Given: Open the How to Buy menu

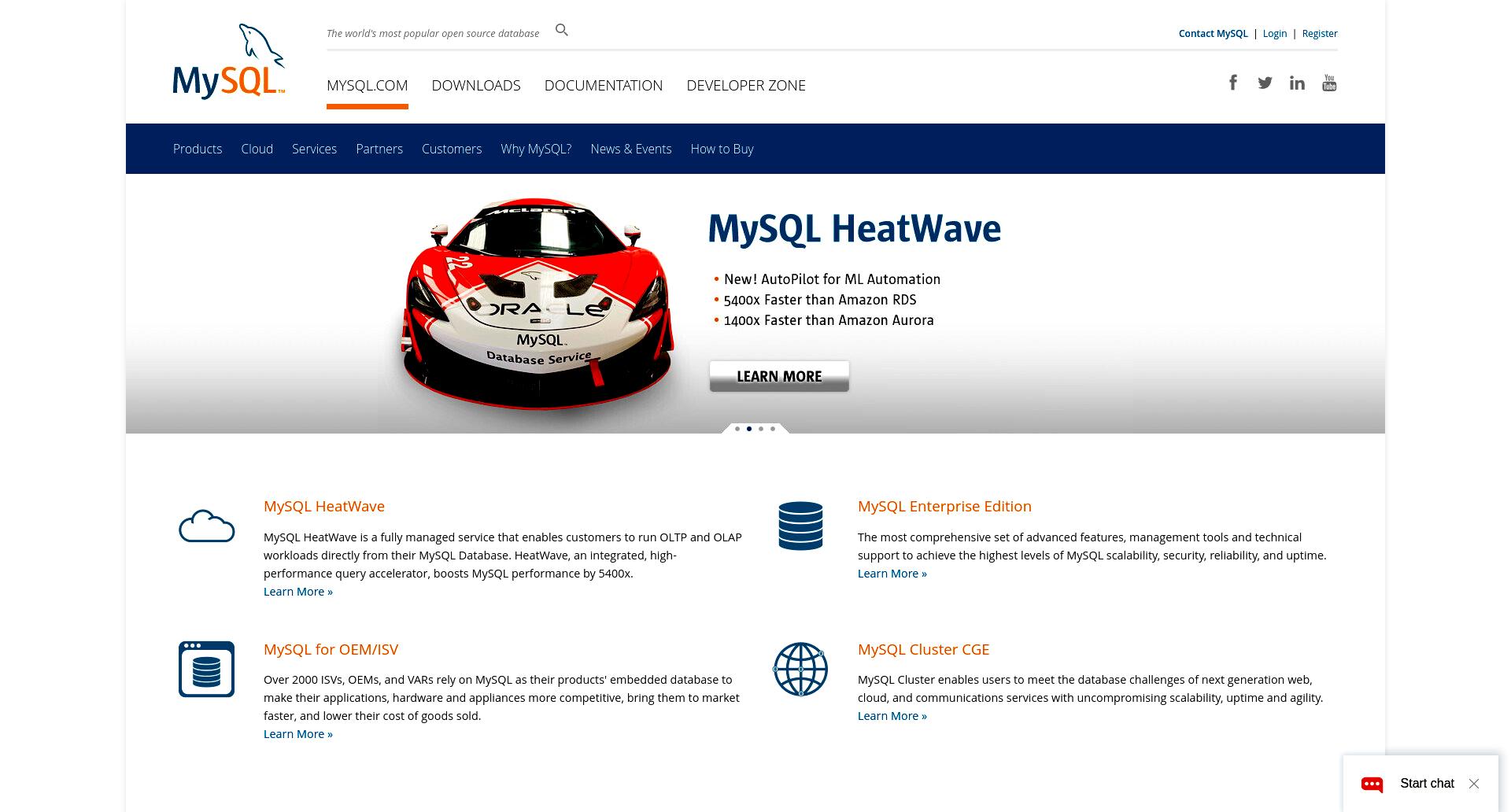Looking at the screenshot, I should [722, 149].
